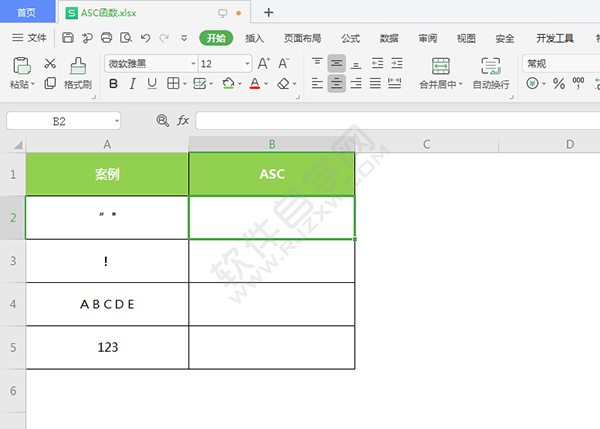Switch to the Insert ribbon tab
The image size is (600, 429).
254,38
